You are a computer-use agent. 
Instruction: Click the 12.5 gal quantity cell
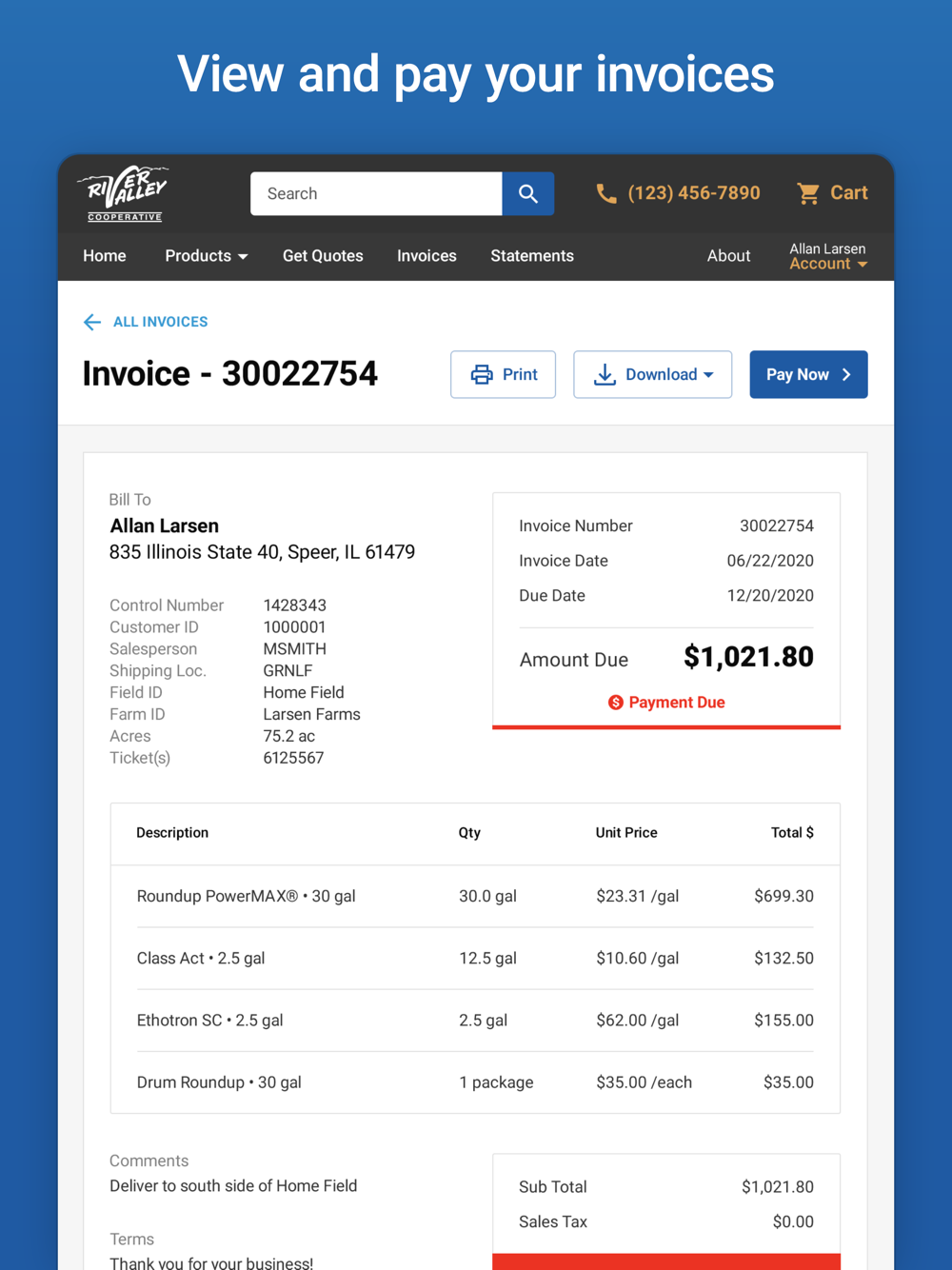[x=487, y=959]
